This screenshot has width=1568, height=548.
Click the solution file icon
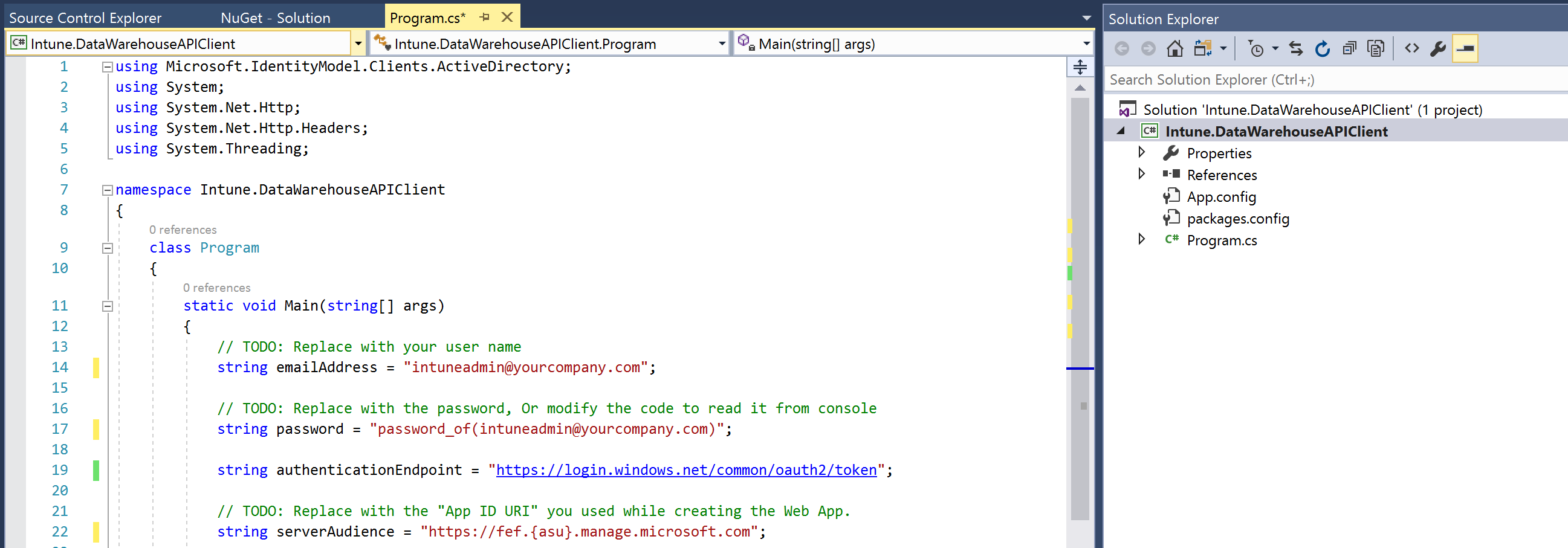[x=1127, y=109]
